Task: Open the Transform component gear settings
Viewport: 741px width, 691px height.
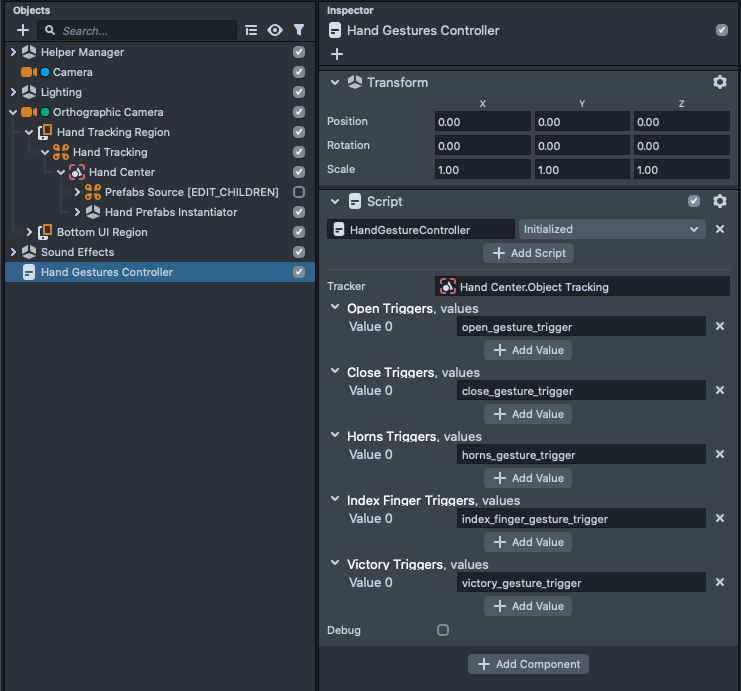Action: pyautogui.click(x=719, y=83)
